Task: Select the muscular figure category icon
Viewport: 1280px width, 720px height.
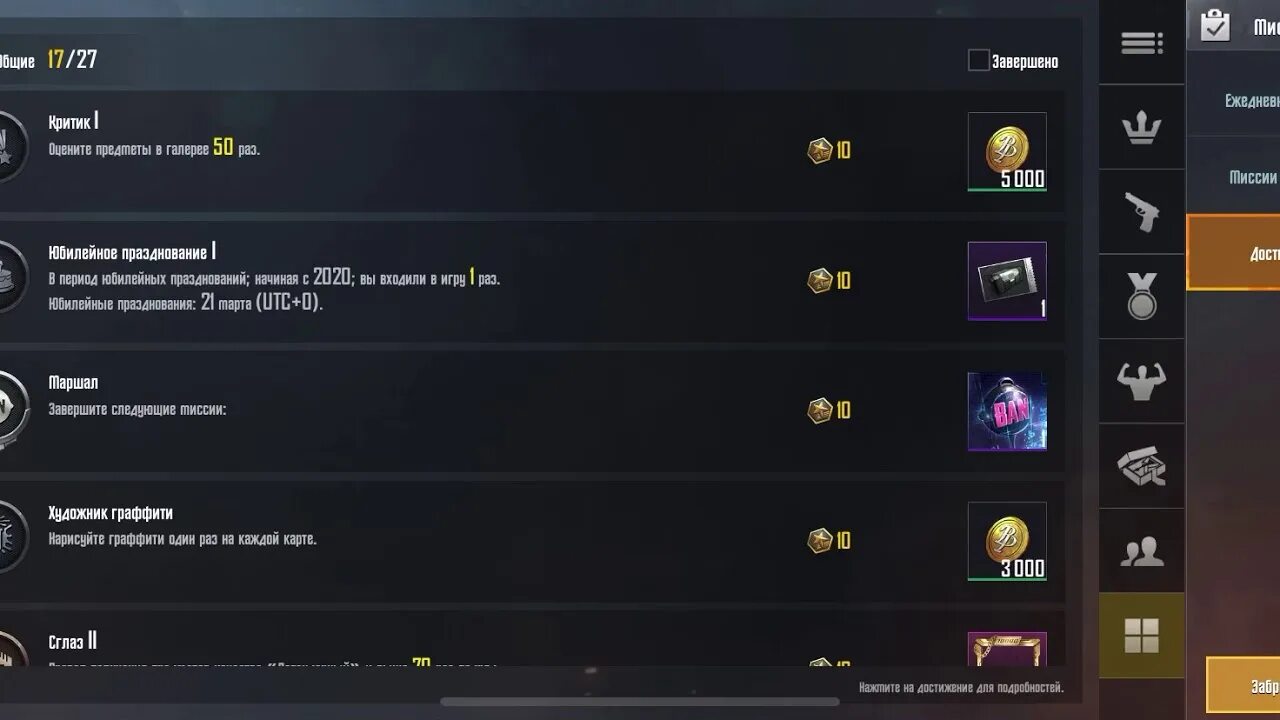Action: [1141, 381]
